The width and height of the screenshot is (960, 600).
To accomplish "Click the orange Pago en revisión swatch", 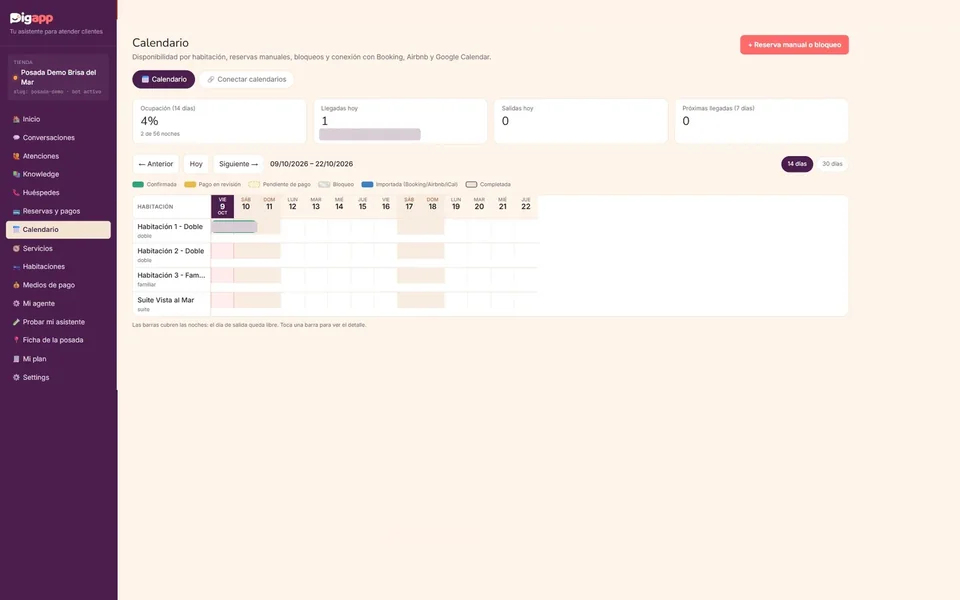I will tap(190, 184).
